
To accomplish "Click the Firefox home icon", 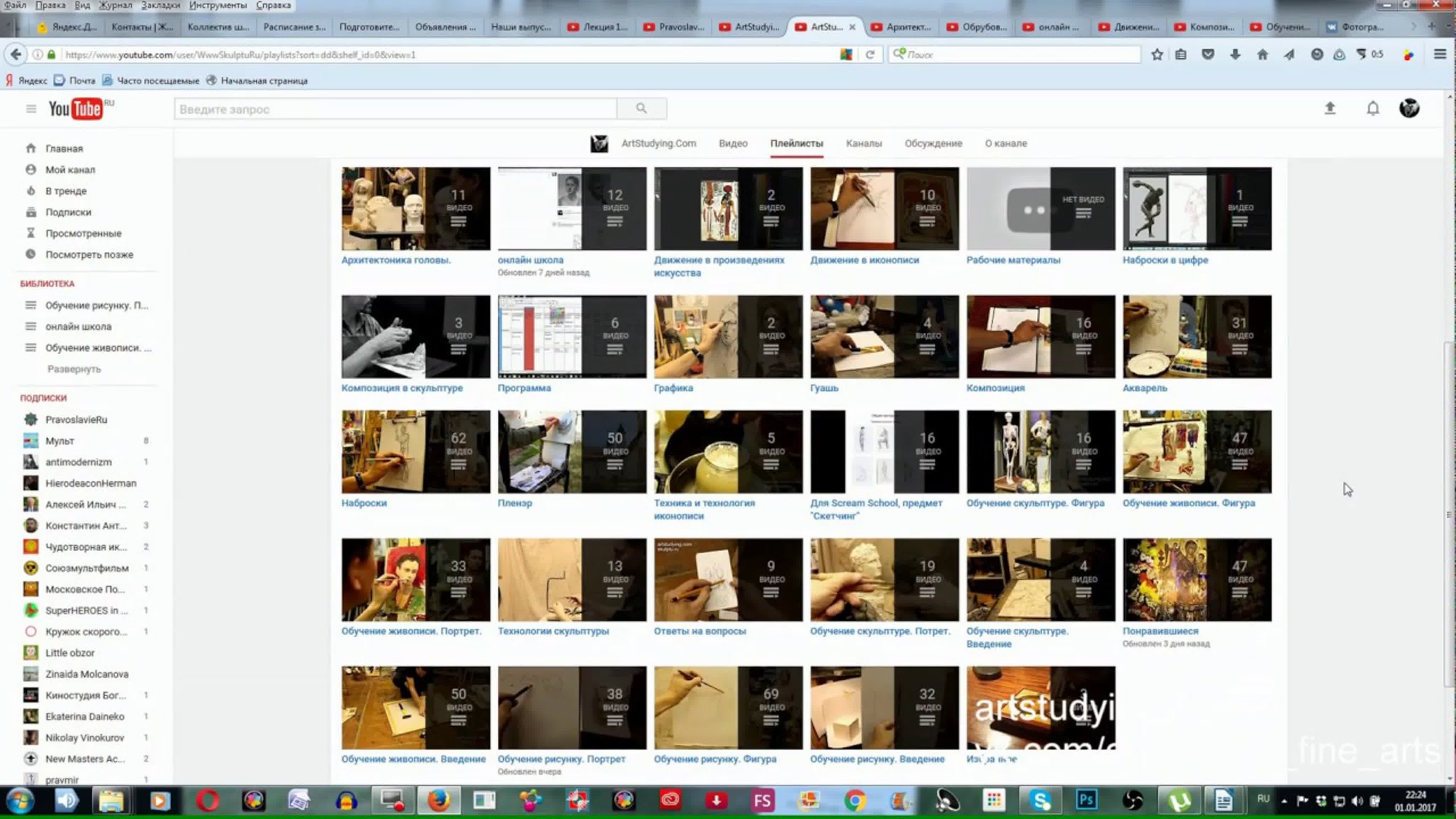I will coord(1262,55).
